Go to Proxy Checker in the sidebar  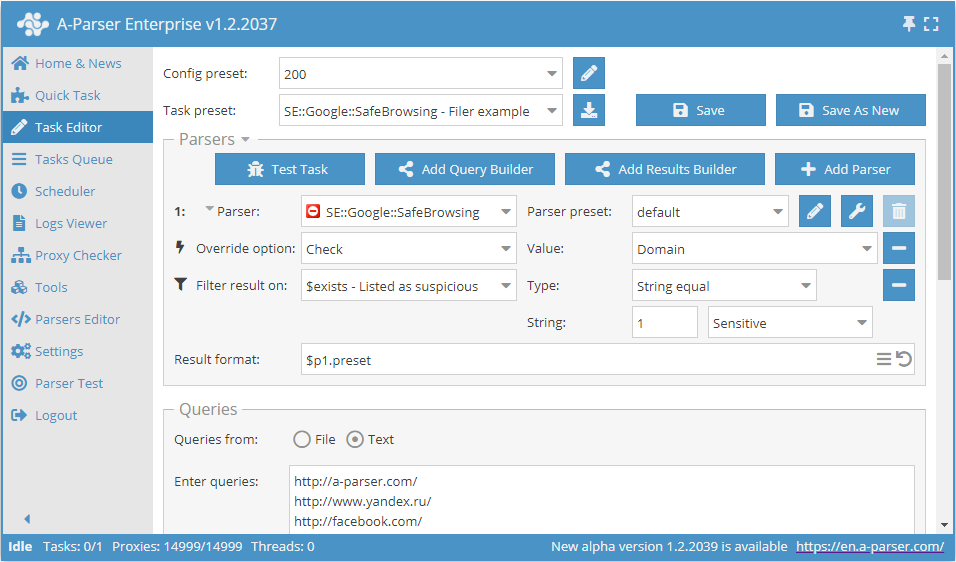pos(78,255)
